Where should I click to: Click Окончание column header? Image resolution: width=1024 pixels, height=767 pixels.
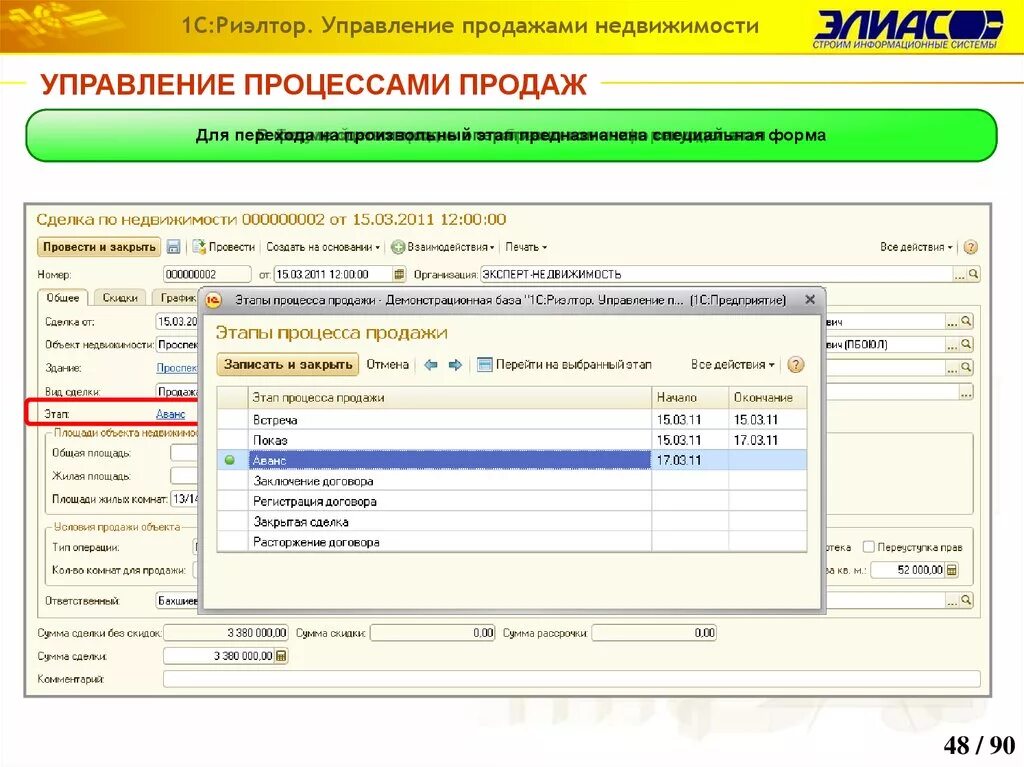(768, 397)
